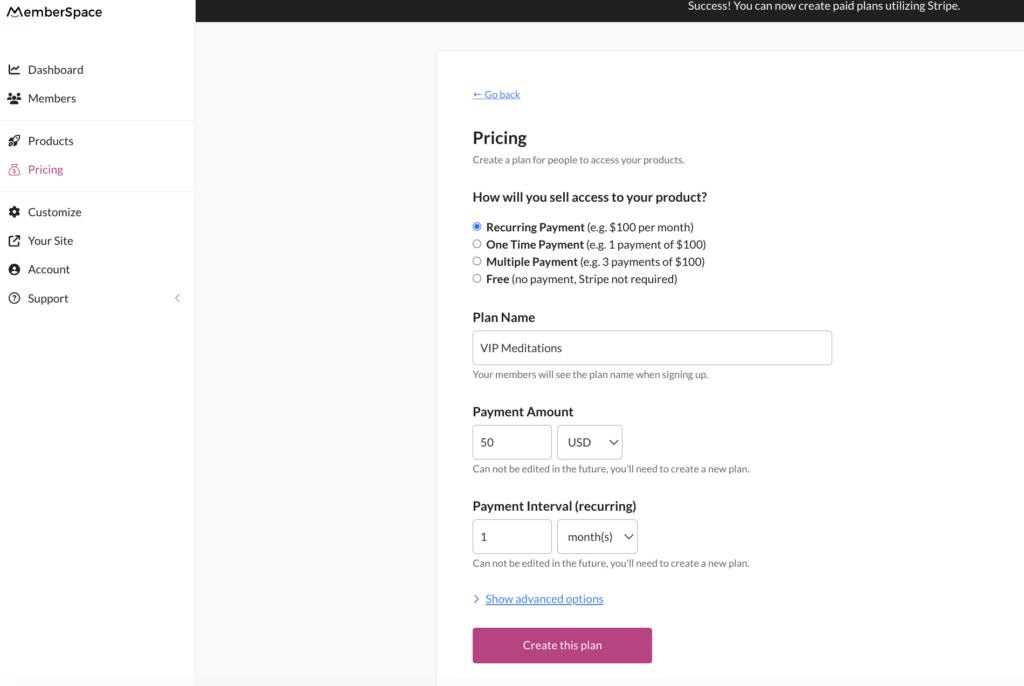Viewport: 1024px width, 686px height.
Task: Open the month(s) interval dropdown
Action: [x=597, y=537]
